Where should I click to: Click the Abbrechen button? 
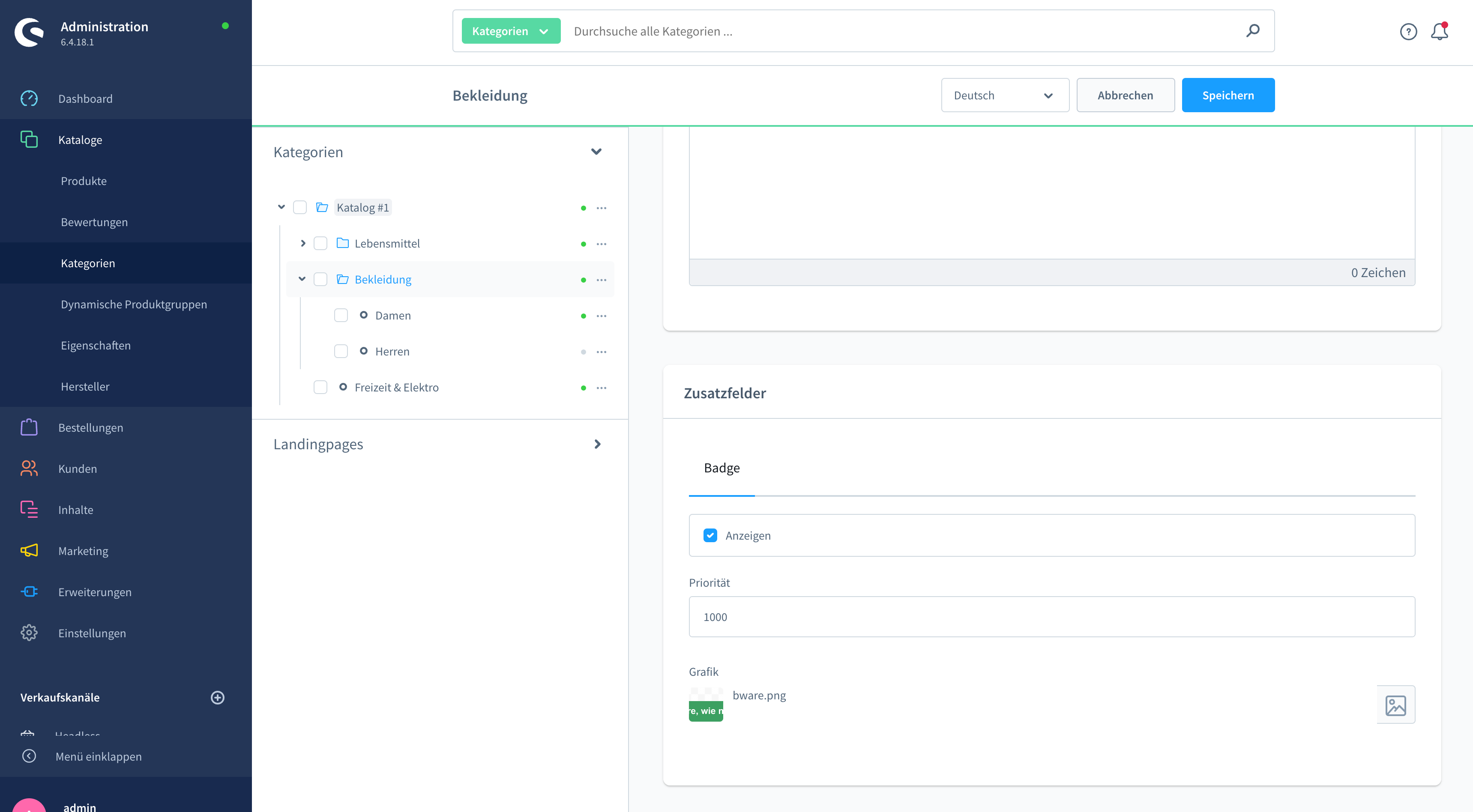coord(1126,96)
